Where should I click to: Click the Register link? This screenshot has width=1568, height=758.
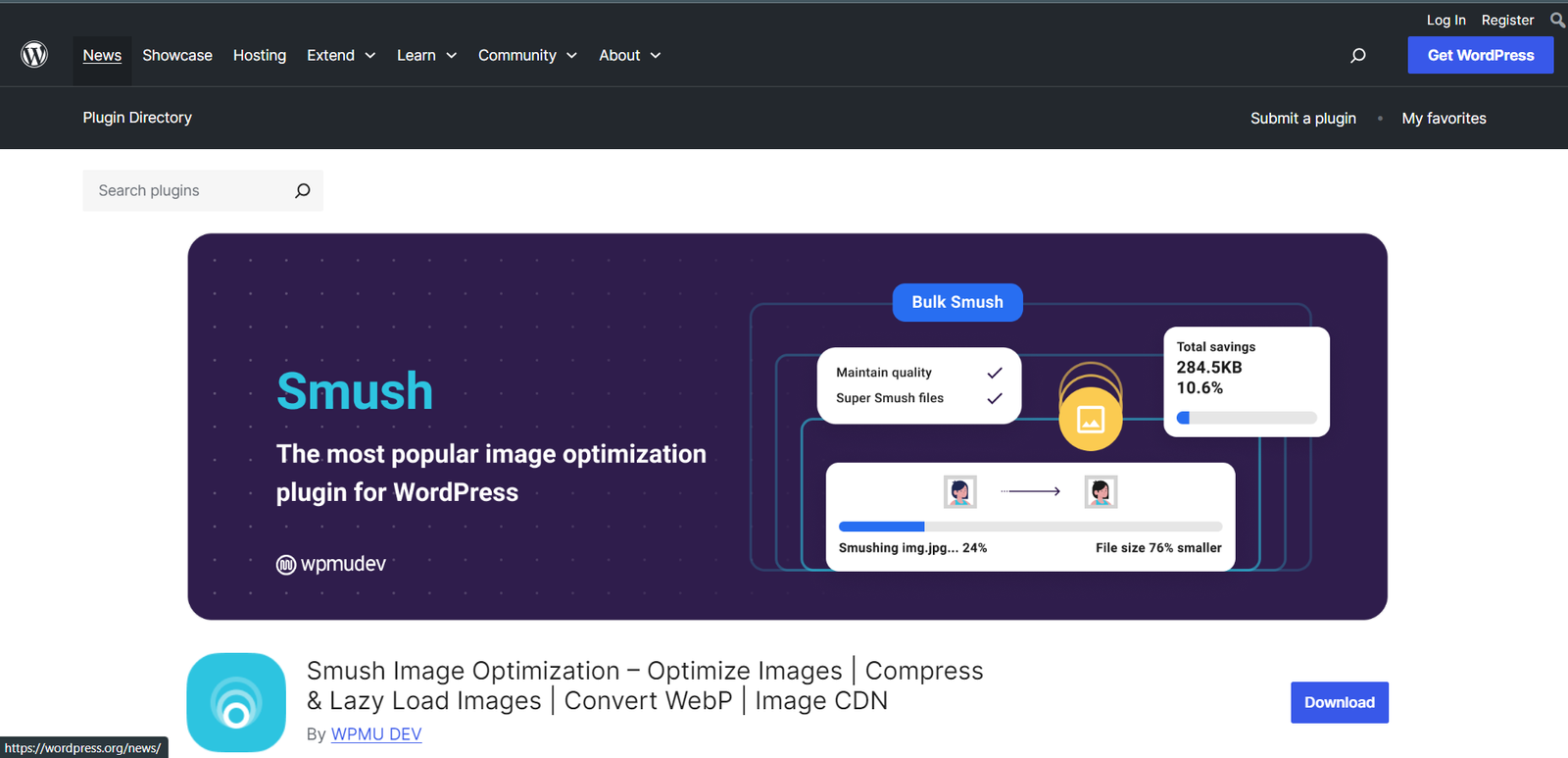tap(1507, 20)
